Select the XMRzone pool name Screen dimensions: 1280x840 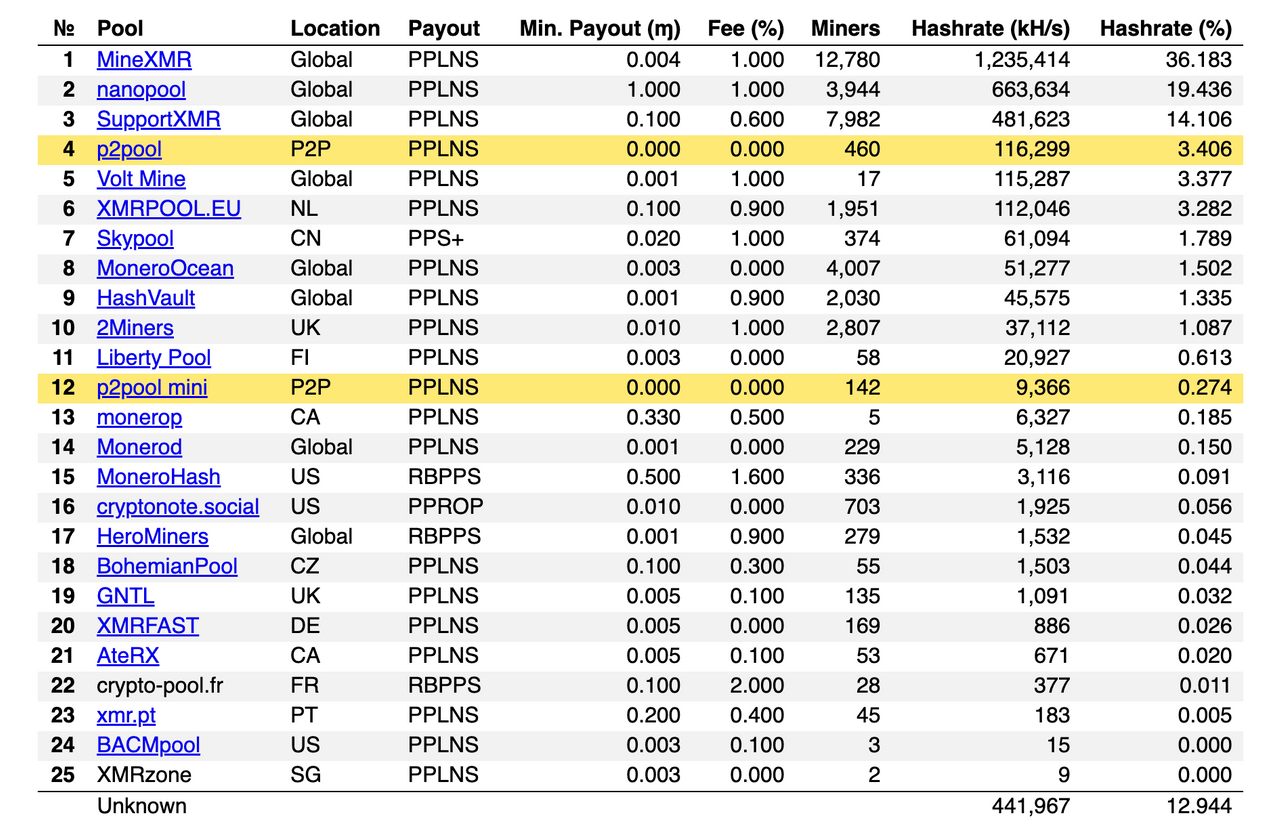(x=144, y=775)
